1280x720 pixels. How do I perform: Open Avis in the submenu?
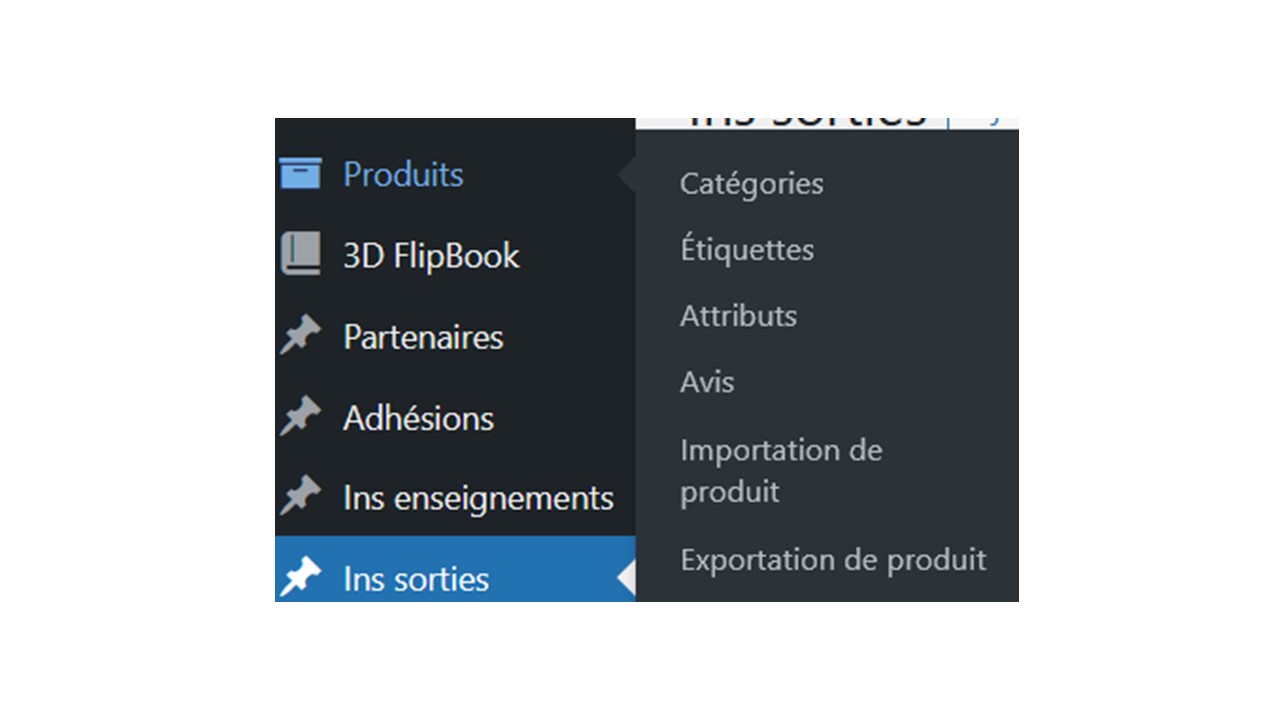coord(707,382)
